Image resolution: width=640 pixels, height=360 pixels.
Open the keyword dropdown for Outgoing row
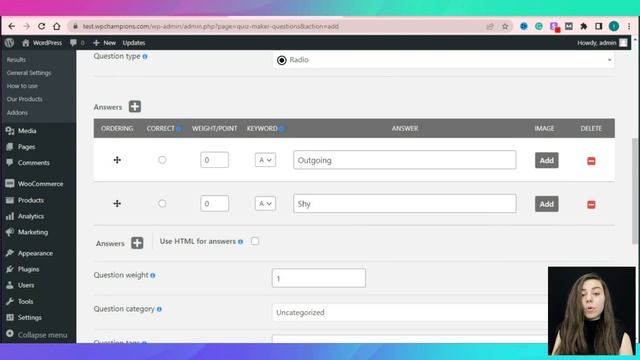click(265, 160)
